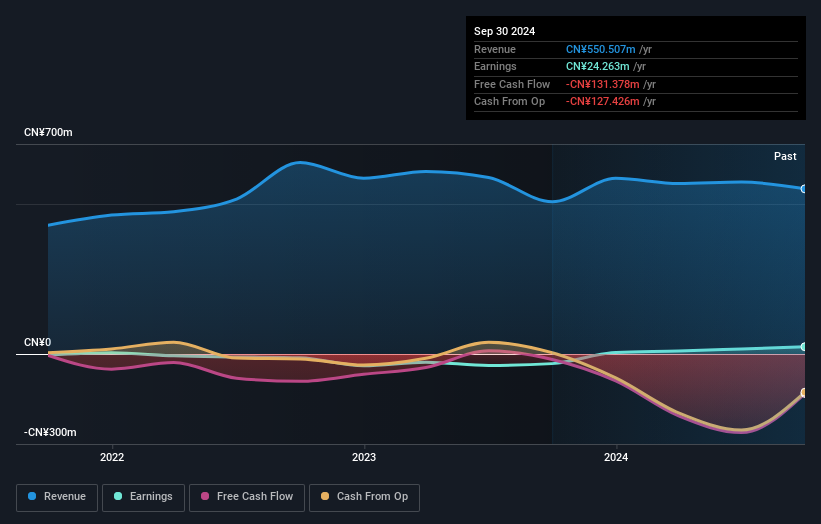
Task: Click the CN¥0 y-axis label
Action: [38, 342]
